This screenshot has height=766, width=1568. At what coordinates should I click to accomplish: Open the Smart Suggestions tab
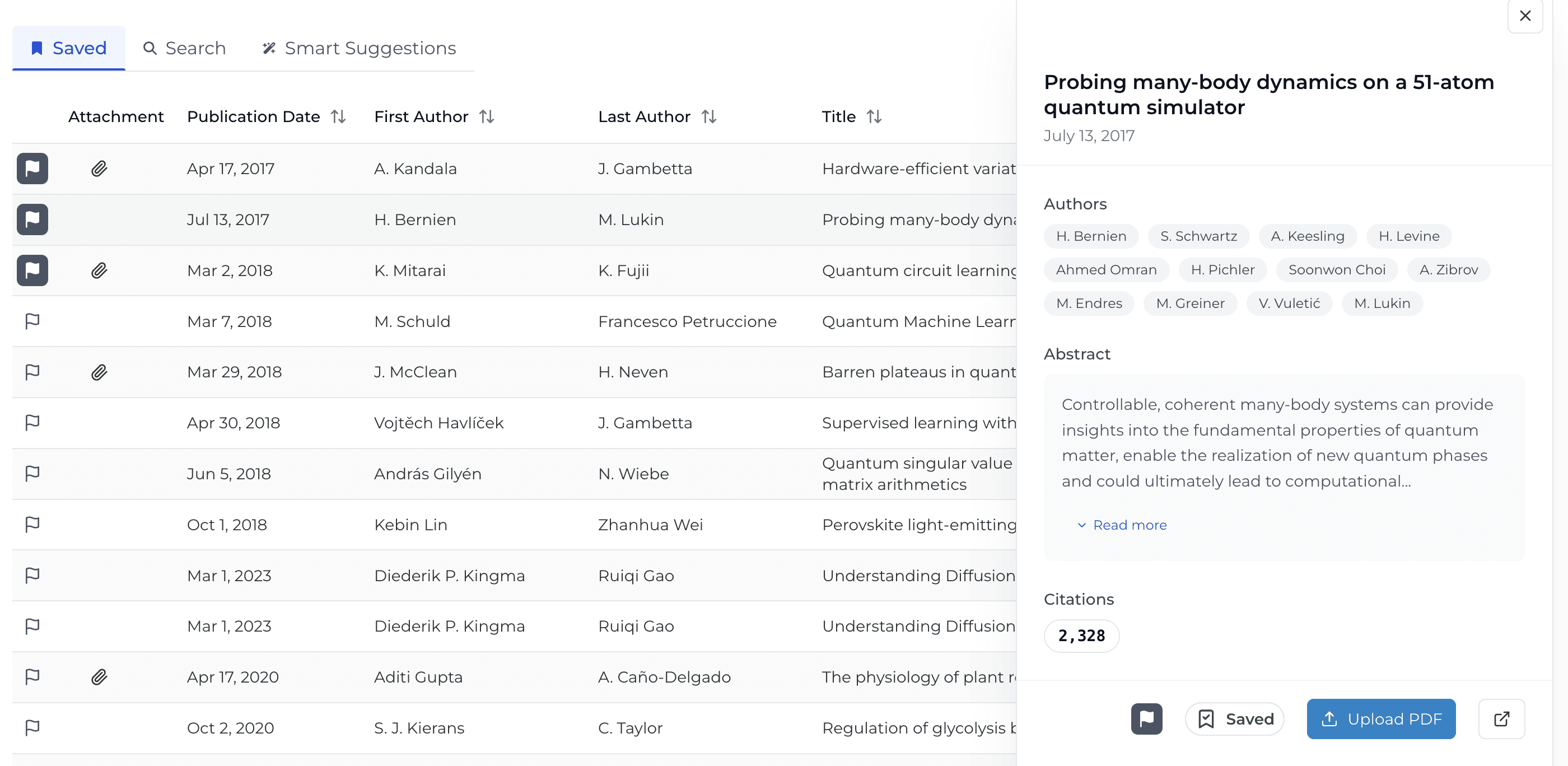point(359,48)
